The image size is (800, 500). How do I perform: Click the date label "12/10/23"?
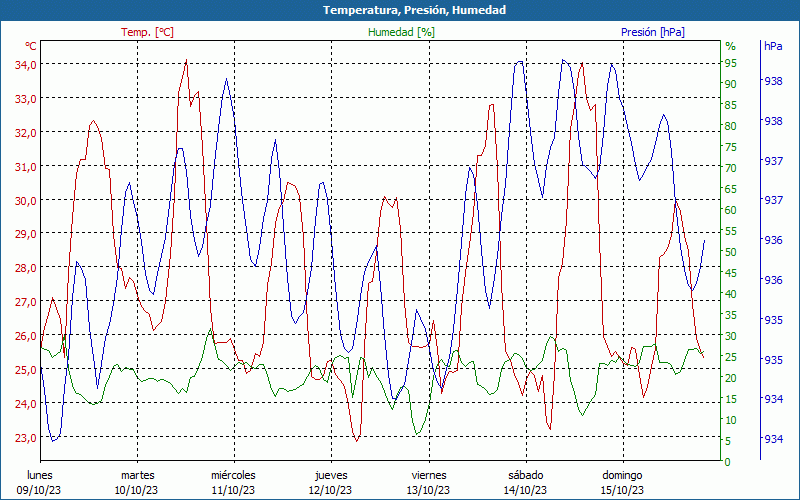pyautogui.click(x=330, y=490)
